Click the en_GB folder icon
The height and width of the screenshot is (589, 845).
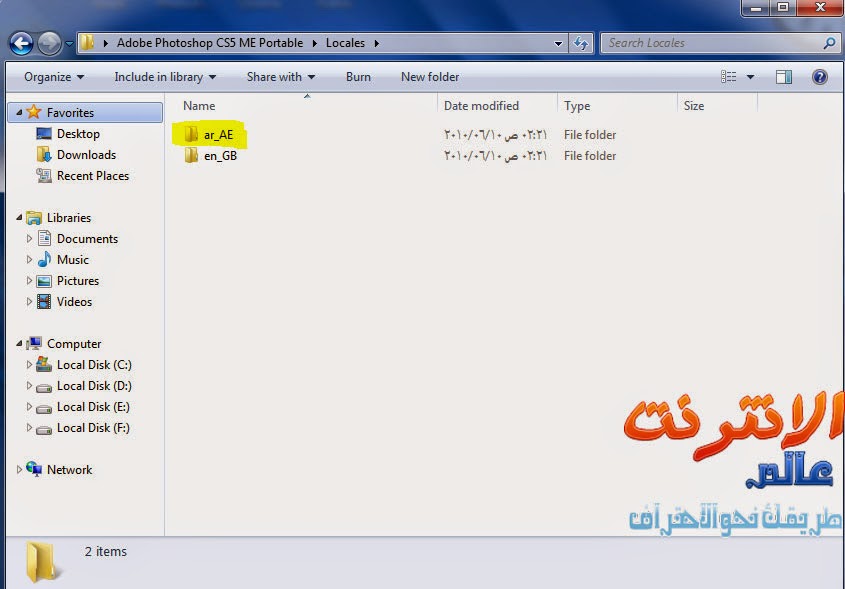[191, 155]
